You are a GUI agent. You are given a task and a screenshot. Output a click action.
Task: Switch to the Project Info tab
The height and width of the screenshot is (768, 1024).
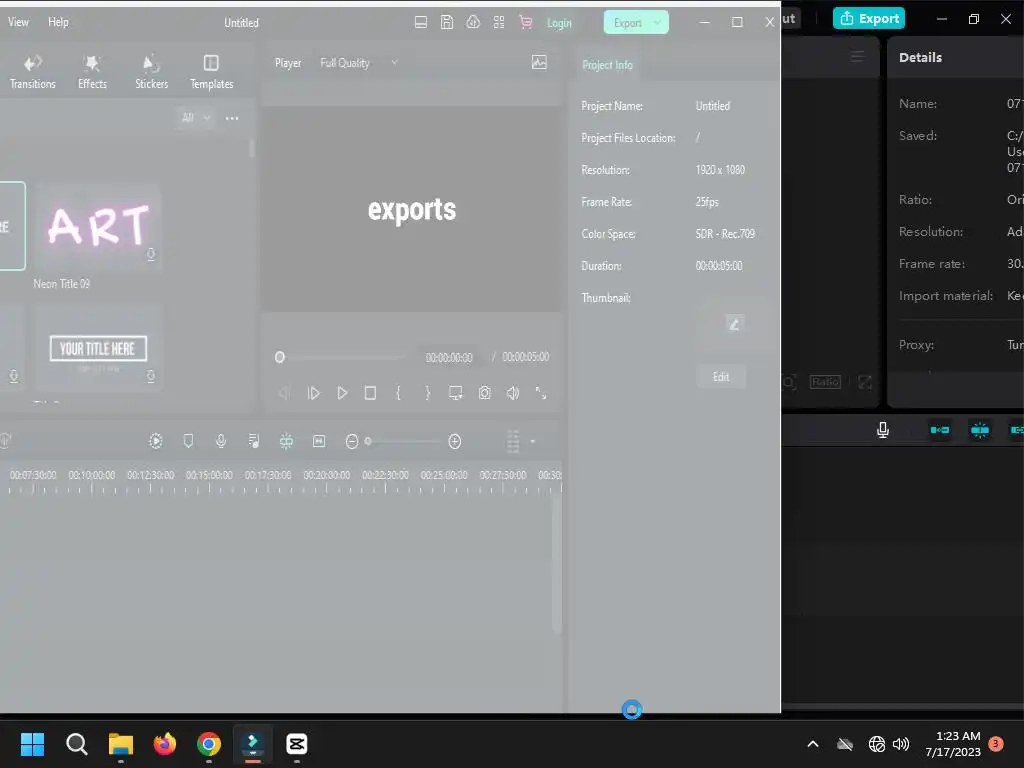607,65
